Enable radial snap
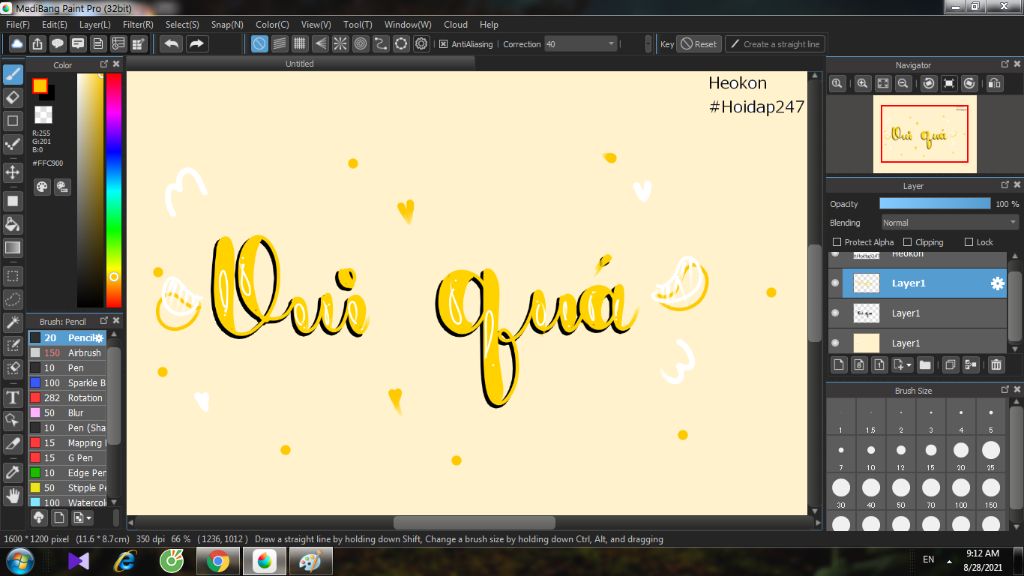 pos(340,44)
